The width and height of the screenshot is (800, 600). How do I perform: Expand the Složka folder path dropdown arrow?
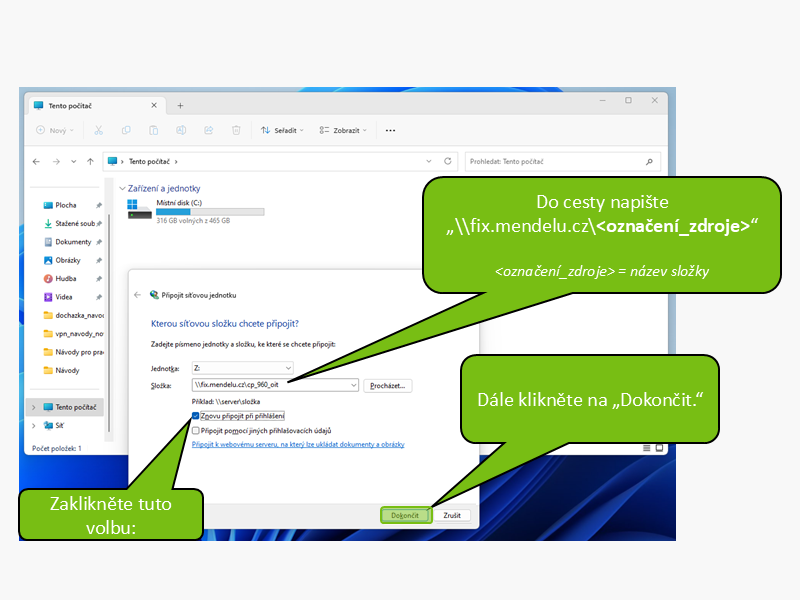click(353, 385)
